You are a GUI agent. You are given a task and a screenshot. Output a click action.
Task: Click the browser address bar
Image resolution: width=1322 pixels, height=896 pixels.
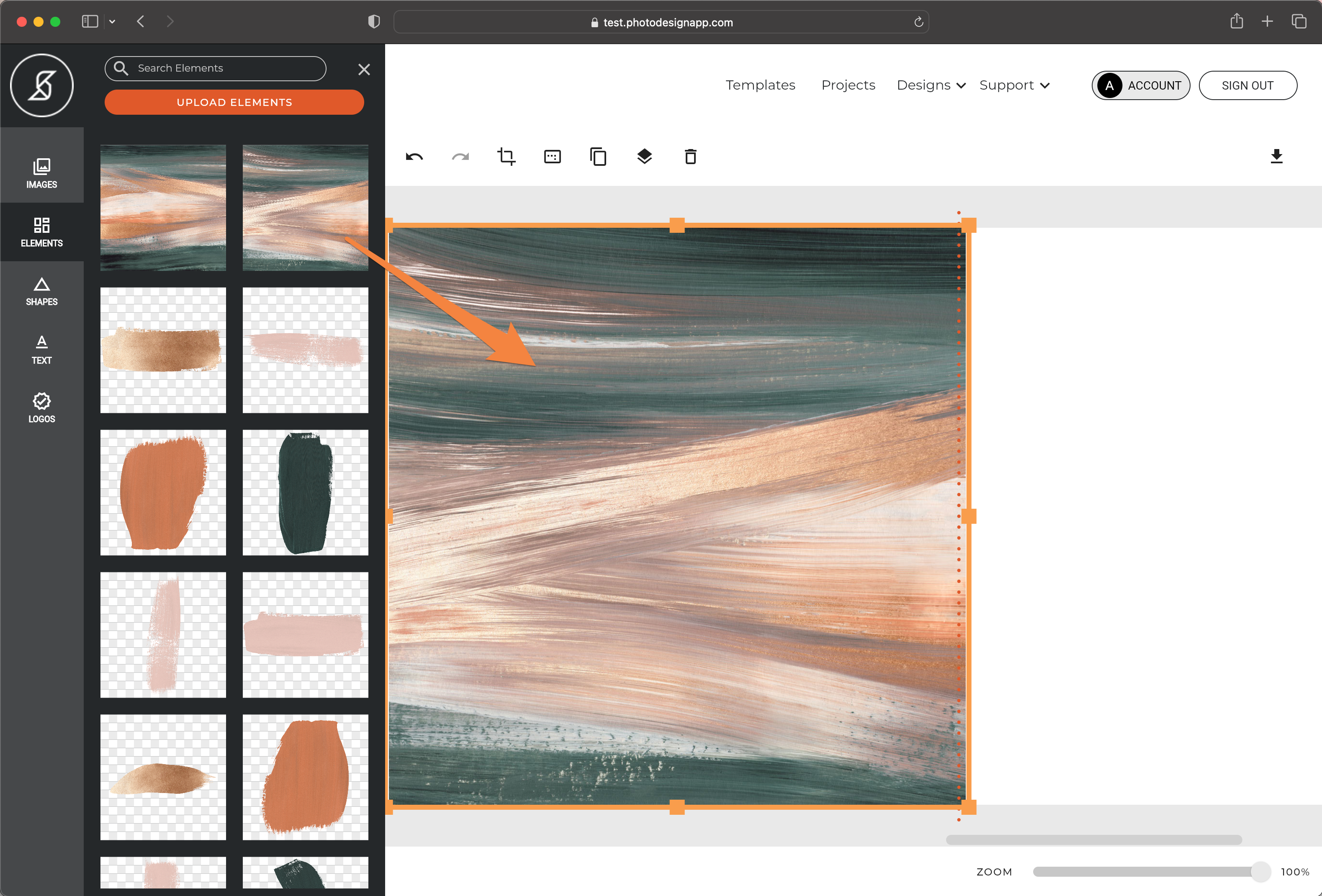click(x=661, y=22)
